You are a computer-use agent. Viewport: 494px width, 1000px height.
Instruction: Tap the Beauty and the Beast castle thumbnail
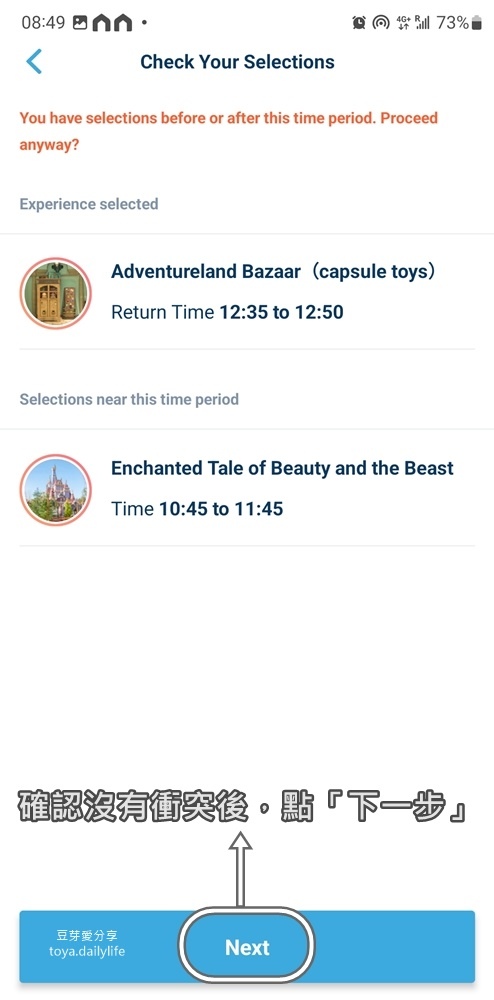[56, 489]
